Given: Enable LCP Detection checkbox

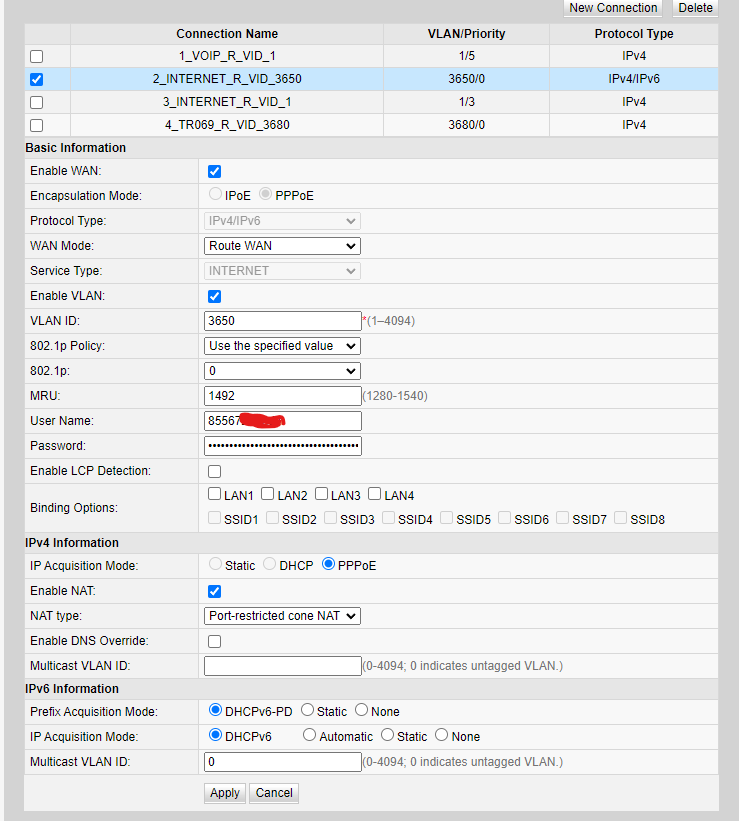Looking at the screenshot, I should pos(214,471).
